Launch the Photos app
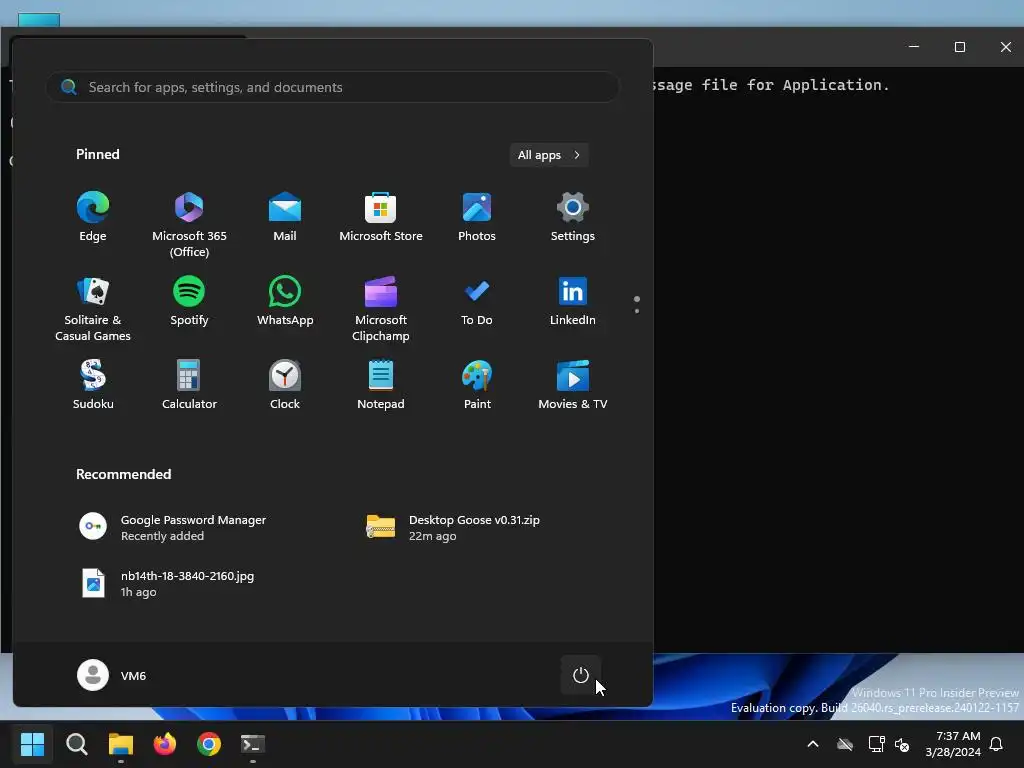 [477, 218]
